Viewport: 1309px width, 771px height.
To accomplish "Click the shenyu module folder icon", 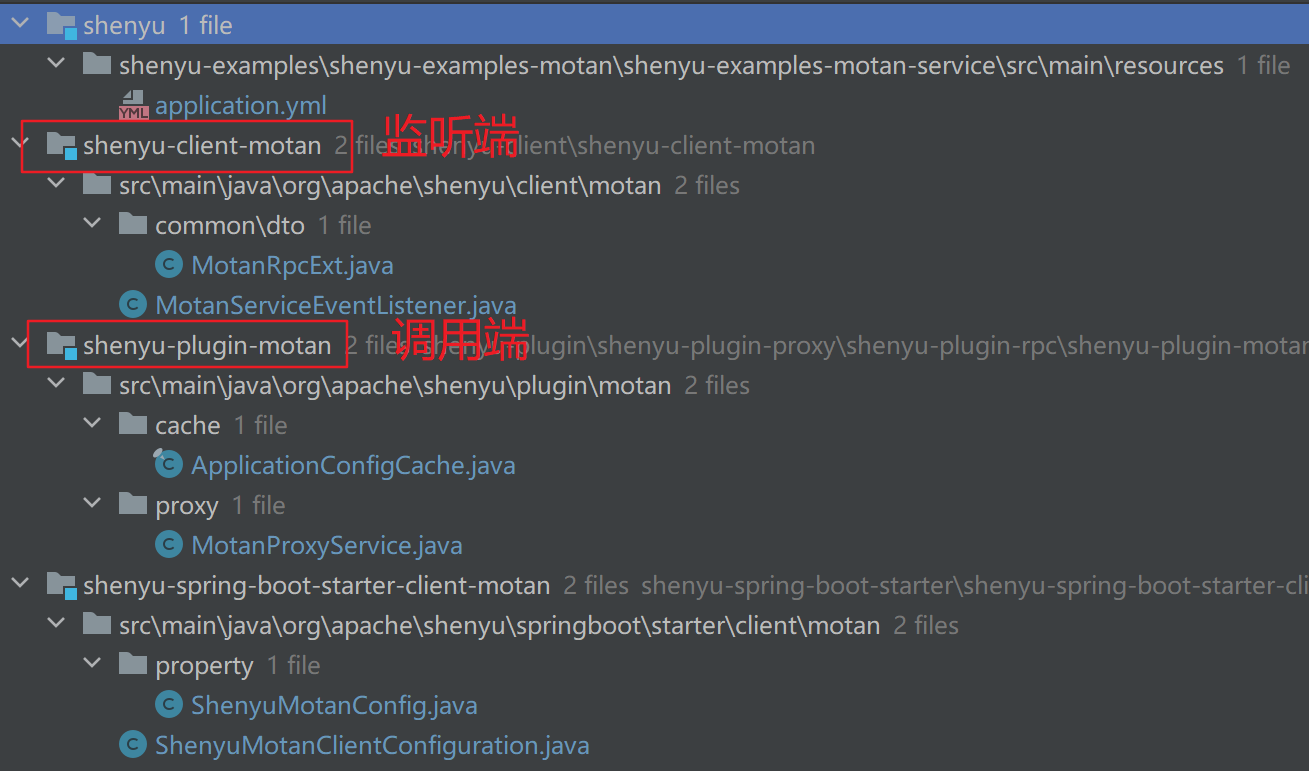I will point(61,26).
